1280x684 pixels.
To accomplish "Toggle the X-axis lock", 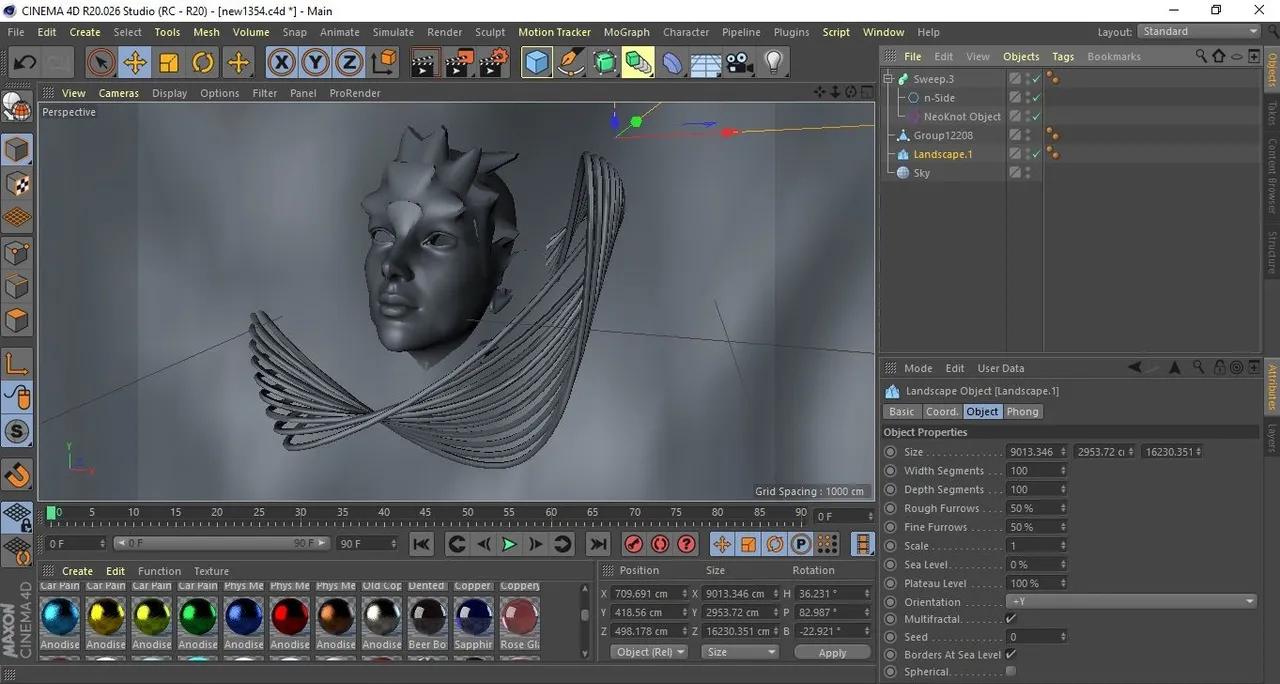I will click(282, 63).
